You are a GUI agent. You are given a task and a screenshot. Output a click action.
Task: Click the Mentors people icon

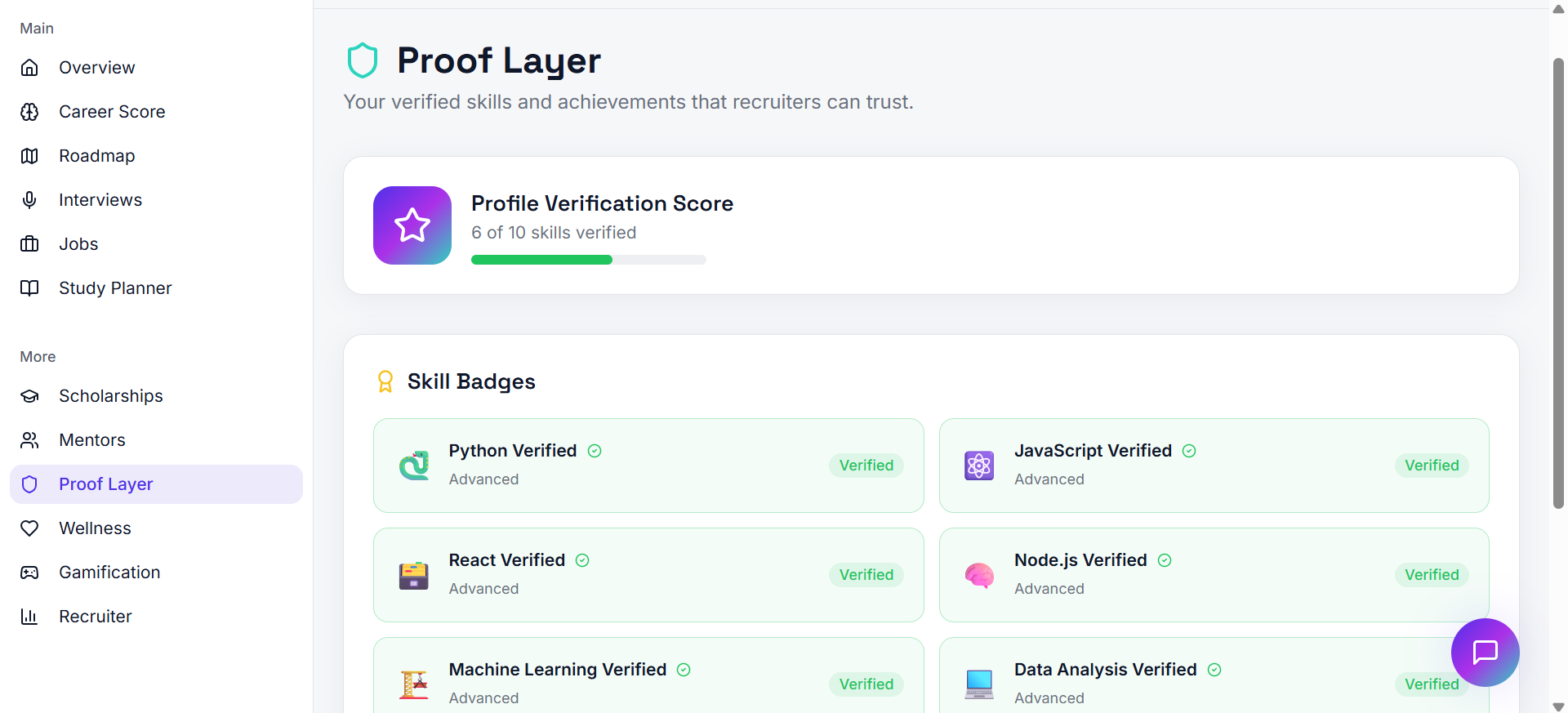pos(29,440)
